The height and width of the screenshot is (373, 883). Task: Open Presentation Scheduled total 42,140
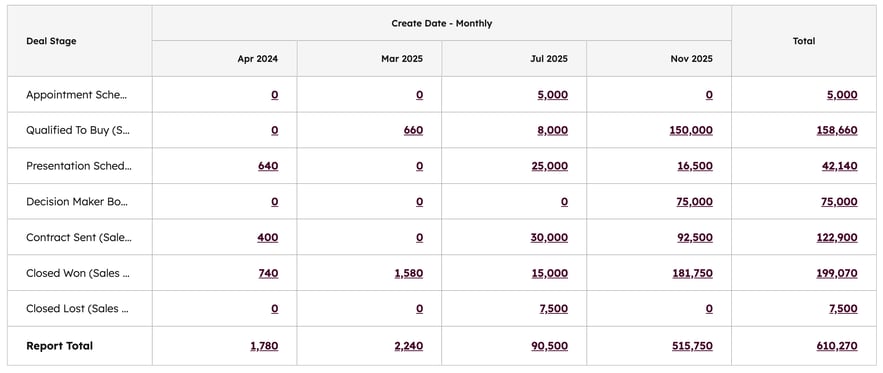coord(840,166)
